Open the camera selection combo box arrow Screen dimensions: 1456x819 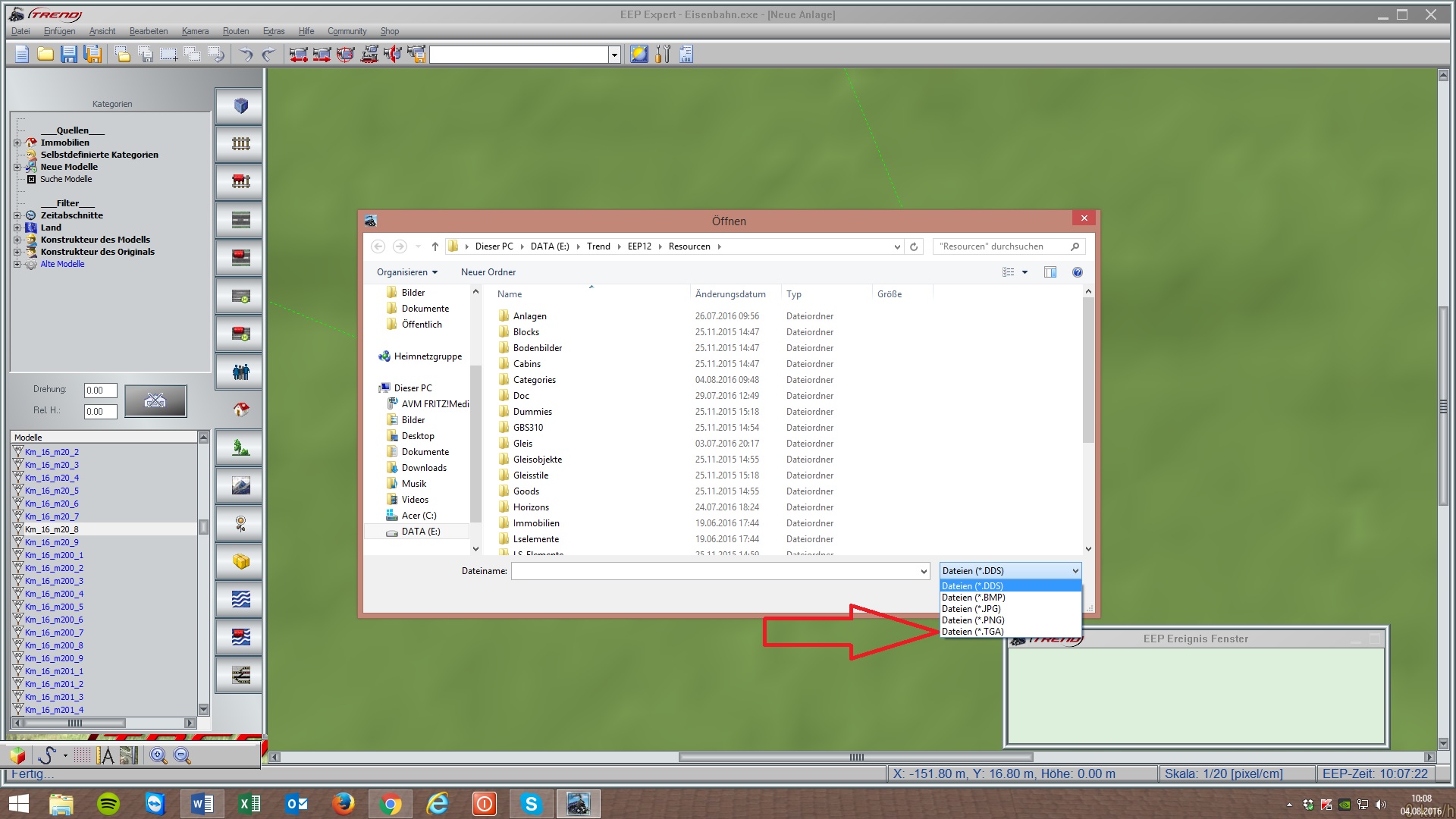pyautogui.click(x=614, y=55)
